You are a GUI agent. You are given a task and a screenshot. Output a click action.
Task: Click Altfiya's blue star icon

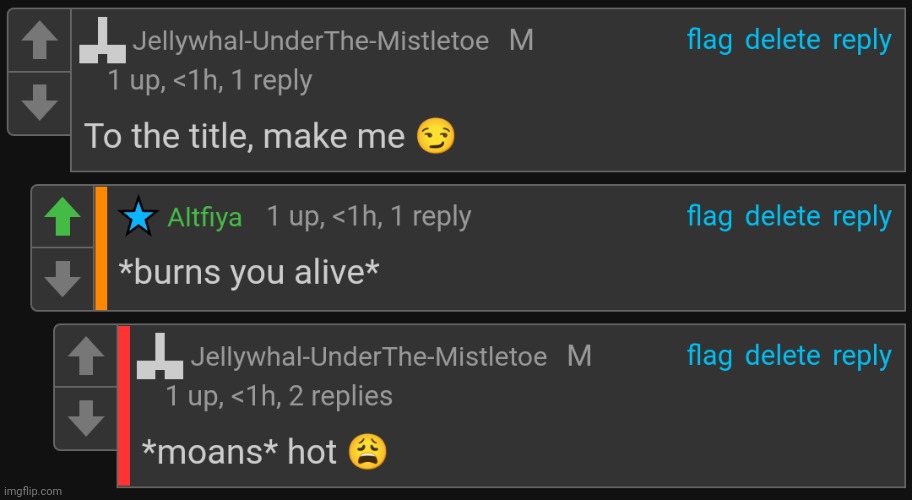pyautogui.click(x=138, y=217)
